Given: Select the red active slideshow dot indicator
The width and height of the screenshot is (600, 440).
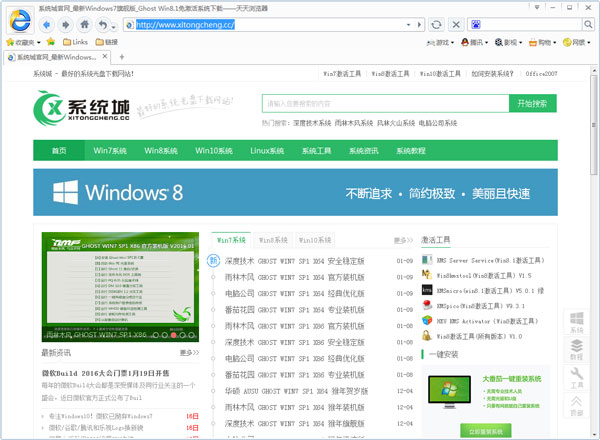Looking at the screenshot, I should click(174, 335).
